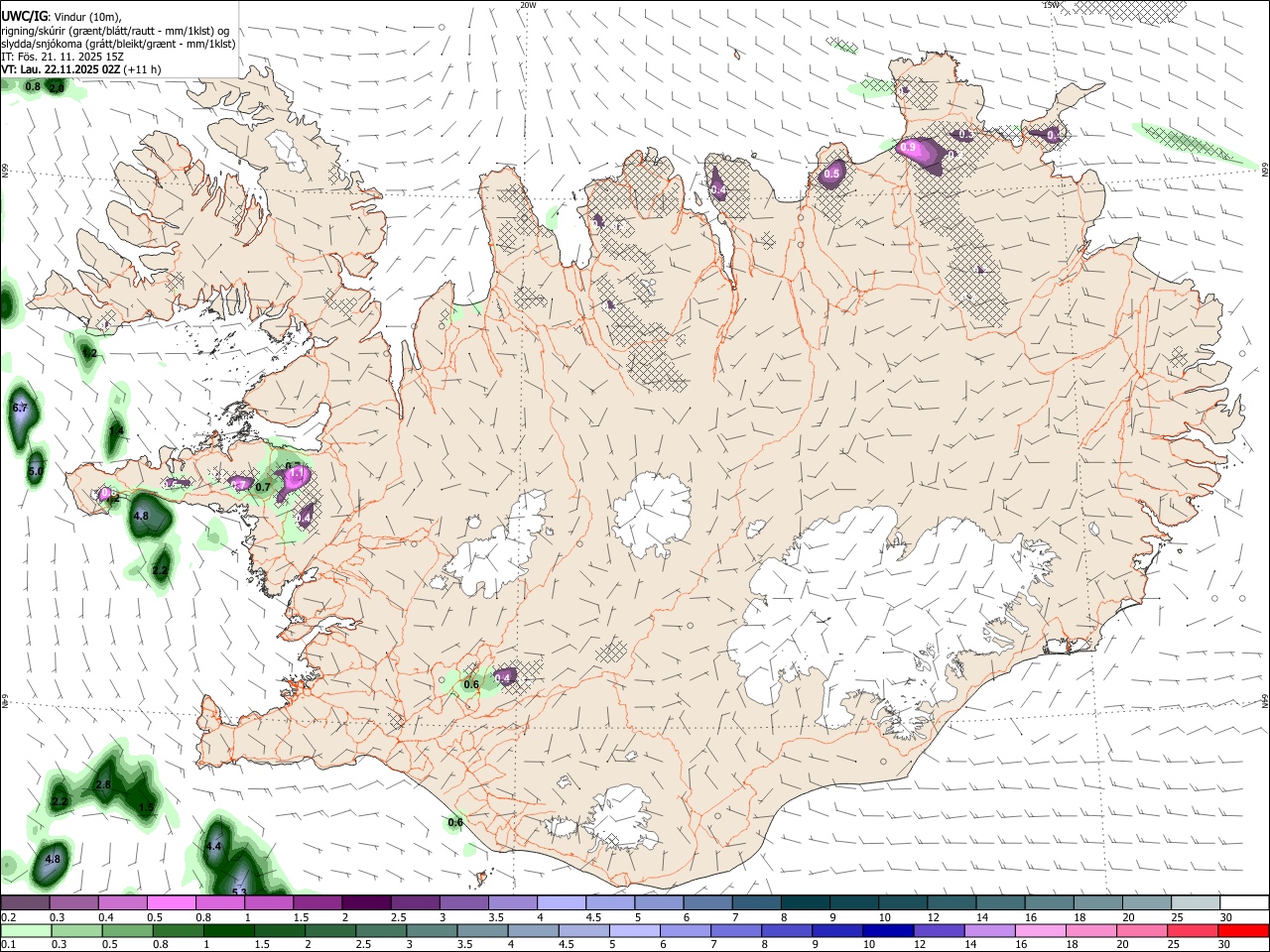1270x952 pixels.
Task: Pick rain scale dark green swatch 1 to 1.5
Action: pos(227,930)
